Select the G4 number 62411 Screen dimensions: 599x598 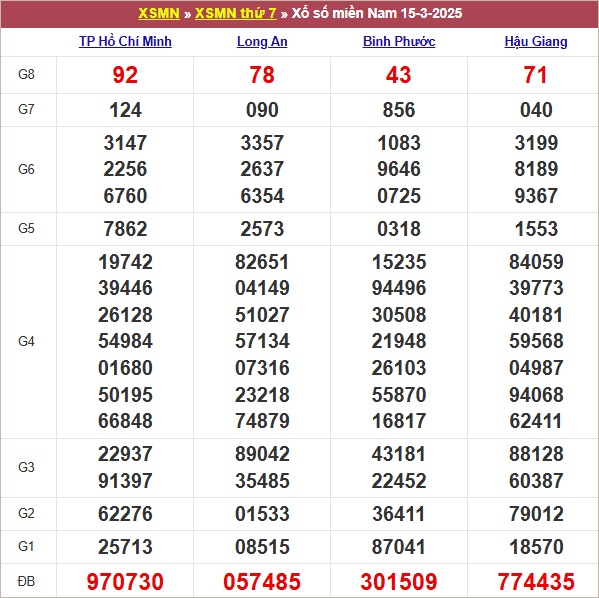tap(536, 421)
